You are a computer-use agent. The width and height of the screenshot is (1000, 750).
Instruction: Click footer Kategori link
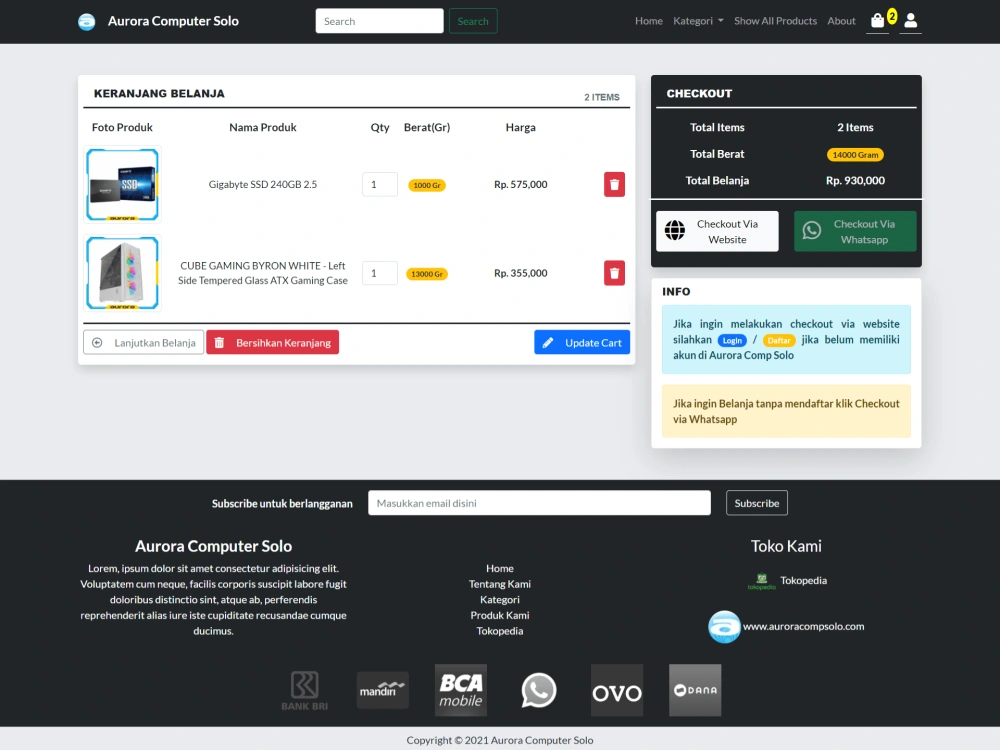point(499,599)
